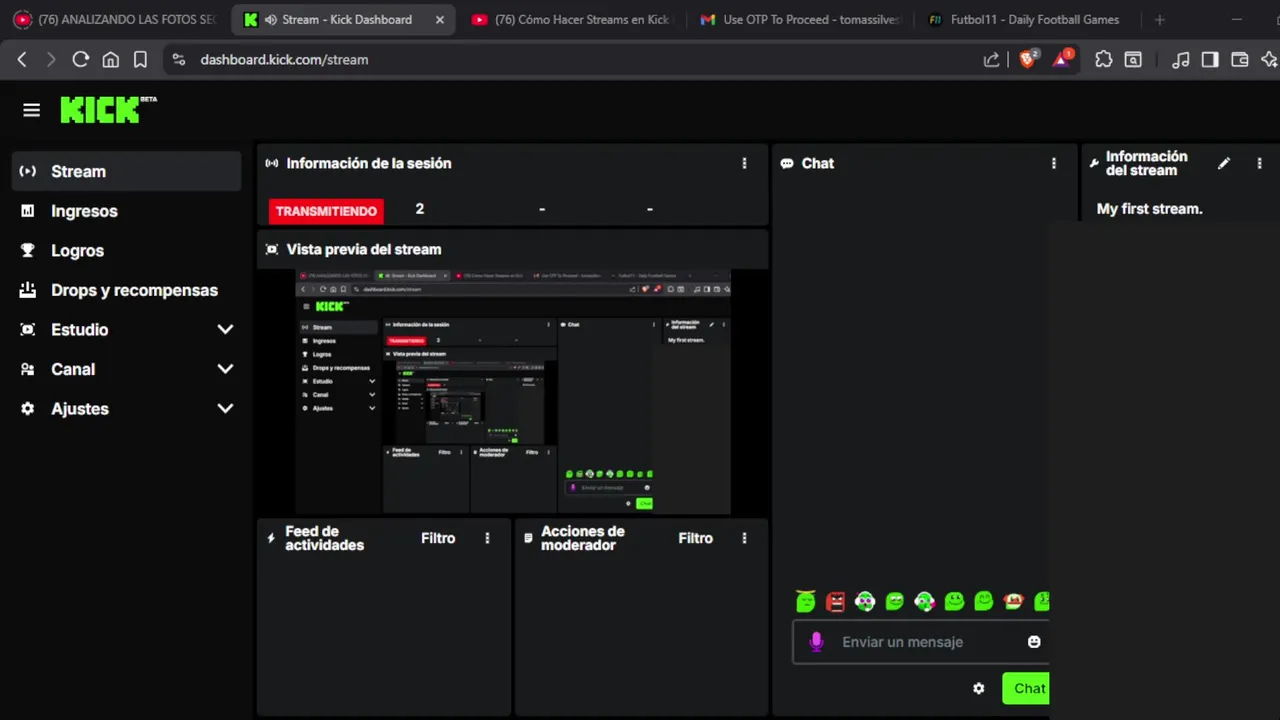1280x720 pixels.
Task: Open Brave Wallet icon
Action: (1240, 60)
